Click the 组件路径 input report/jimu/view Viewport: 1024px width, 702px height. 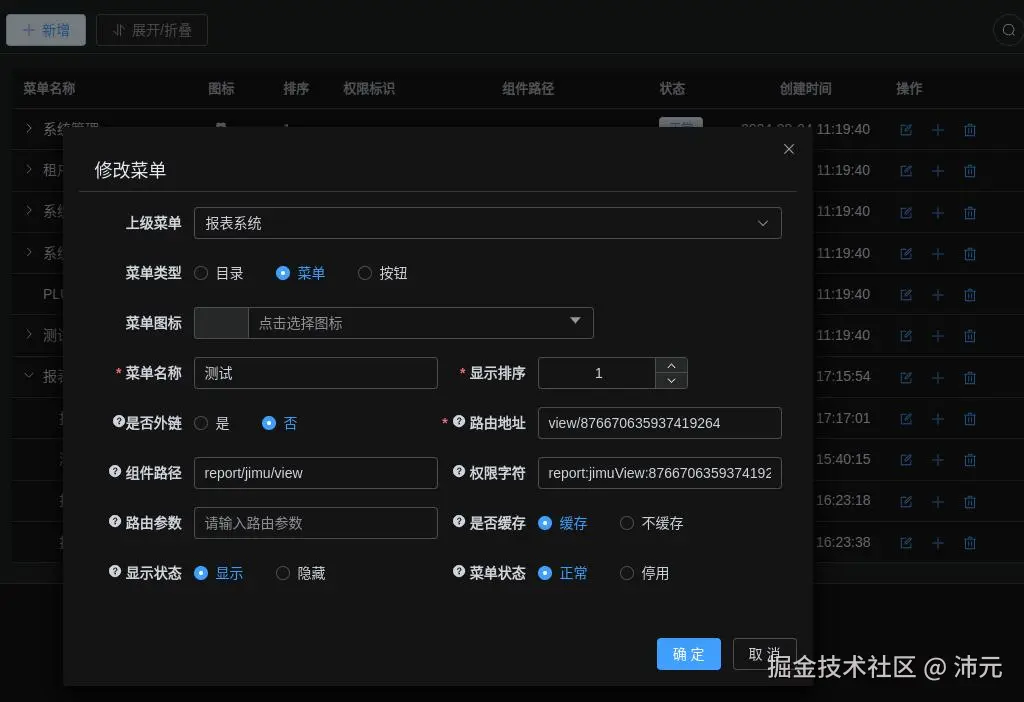pos(315,473)
